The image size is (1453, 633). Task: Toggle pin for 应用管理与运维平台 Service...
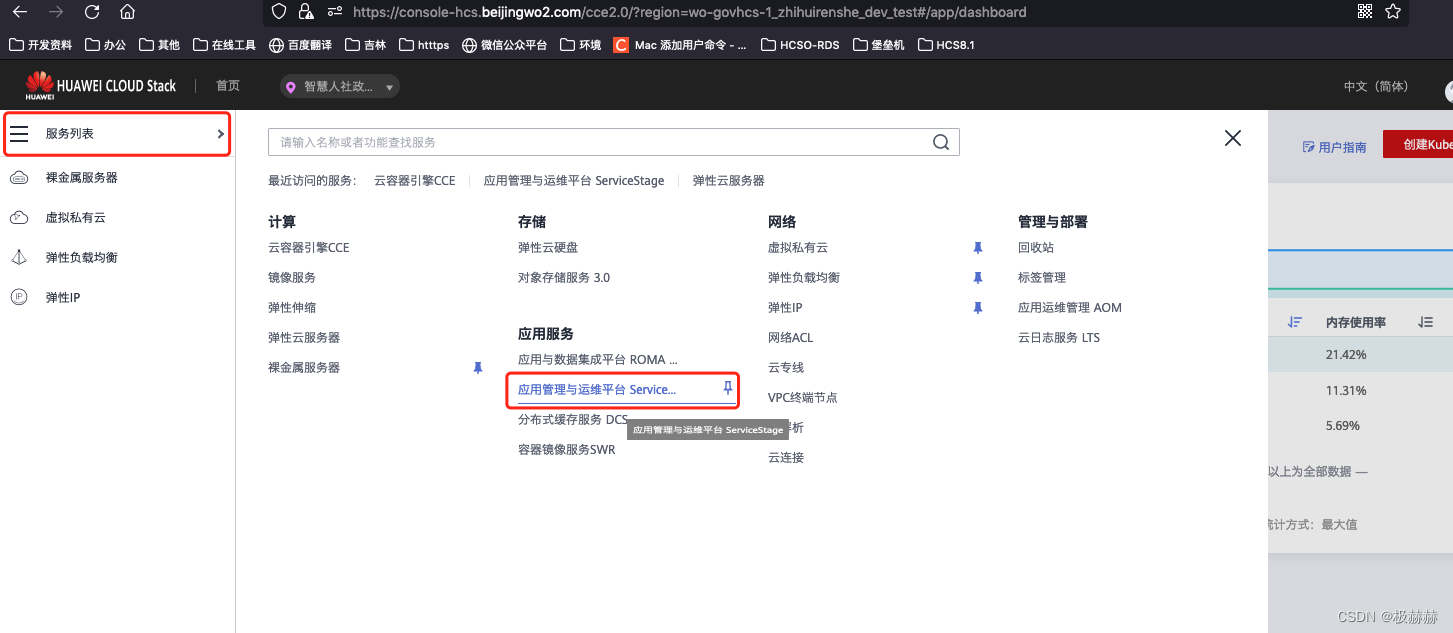(728, 388)
